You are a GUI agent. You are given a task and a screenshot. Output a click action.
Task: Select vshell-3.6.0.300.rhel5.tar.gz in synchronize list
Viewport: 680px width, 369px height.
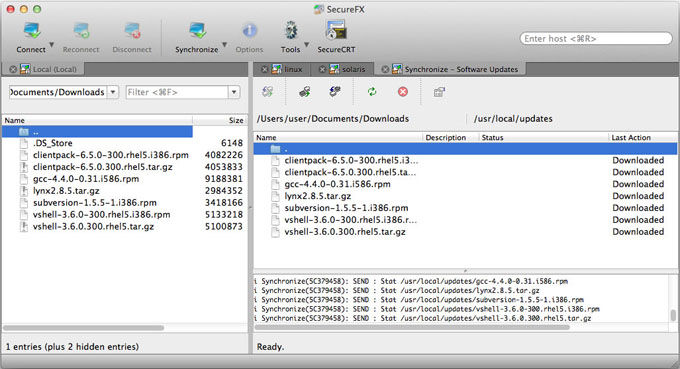point(465,232)
